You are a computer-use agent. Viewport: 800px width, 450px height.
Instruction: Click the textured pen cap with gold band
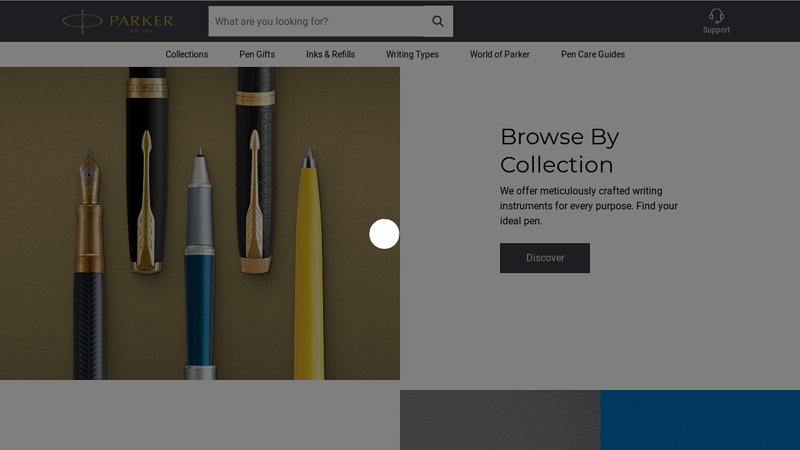coord(255,170)
